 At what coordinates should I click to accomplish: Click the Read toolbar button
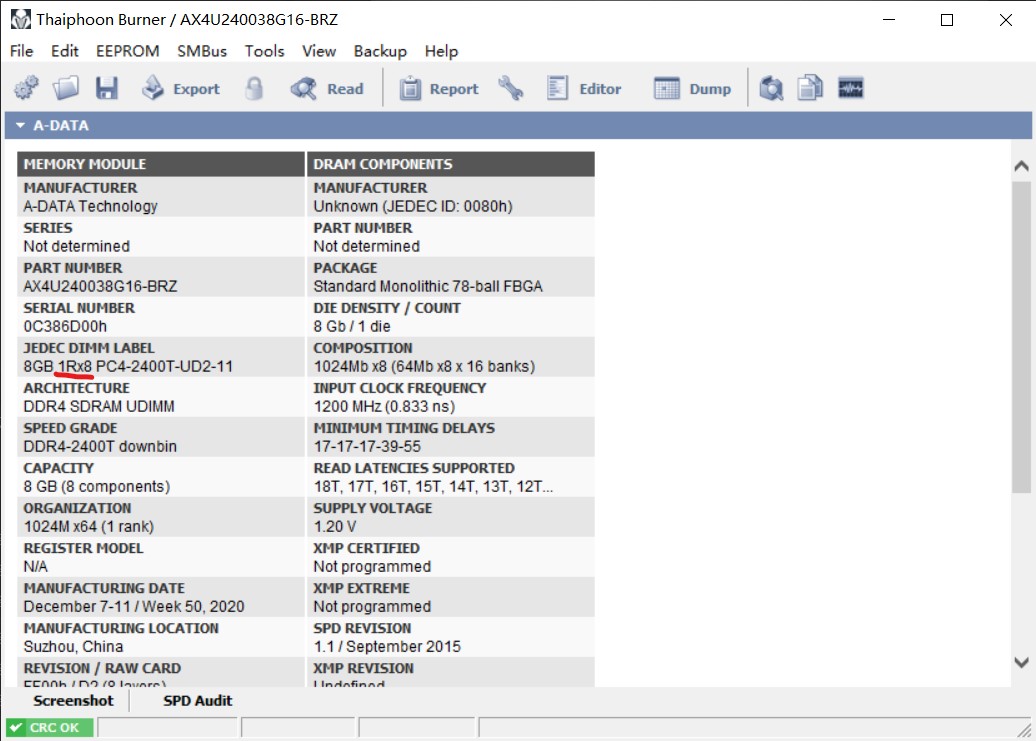328,88
